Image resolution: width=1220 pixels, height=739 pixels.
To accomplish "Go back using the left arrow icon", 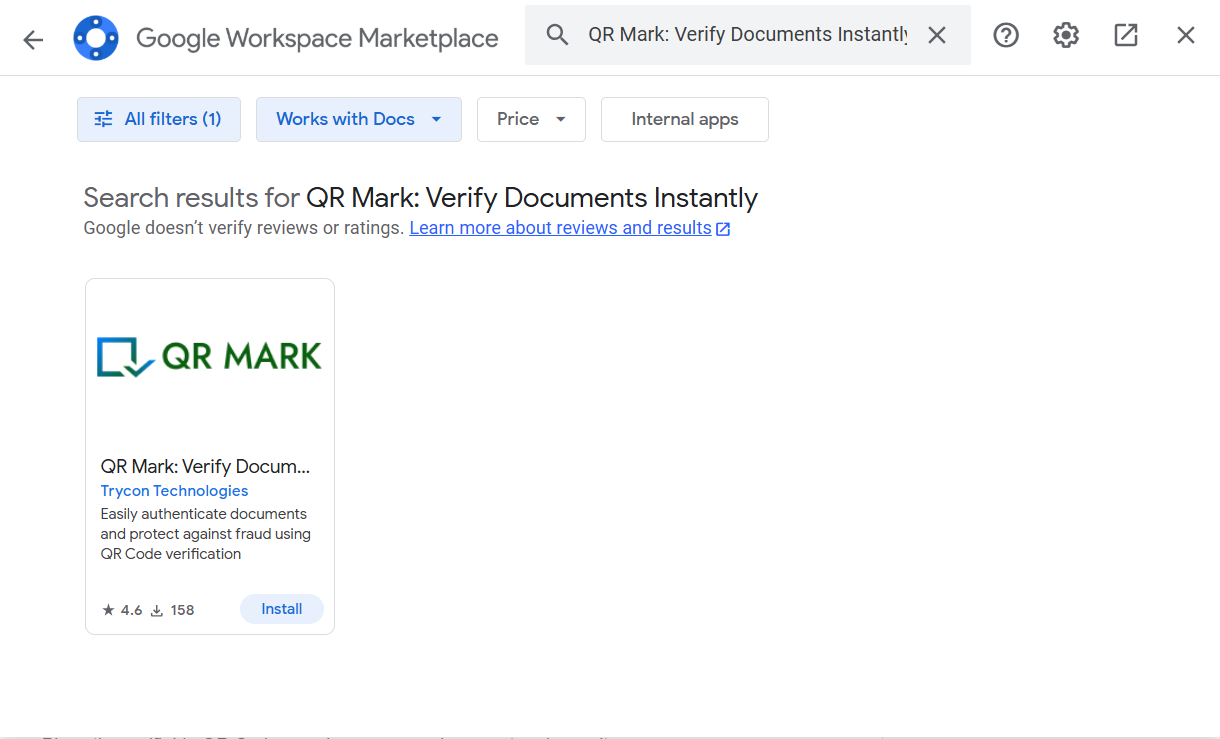I will pos(34,39).
